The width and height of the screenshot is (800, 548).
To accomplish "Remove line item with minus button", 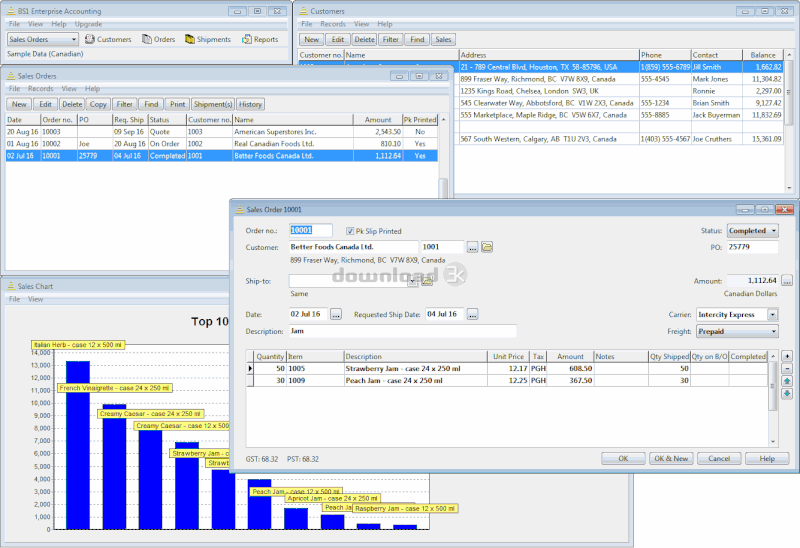I will pos(787,368).
